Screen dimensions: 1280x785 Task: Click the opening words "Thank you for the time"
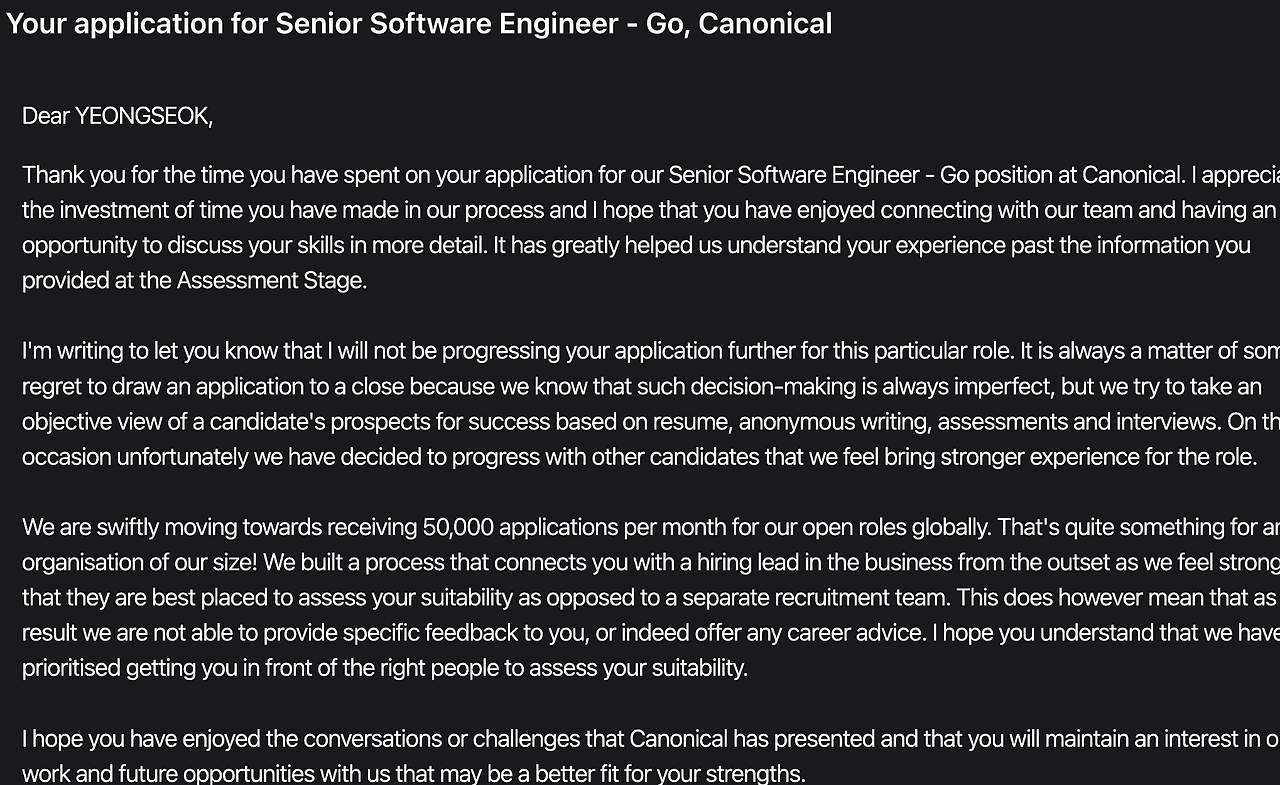pos(133,175)
